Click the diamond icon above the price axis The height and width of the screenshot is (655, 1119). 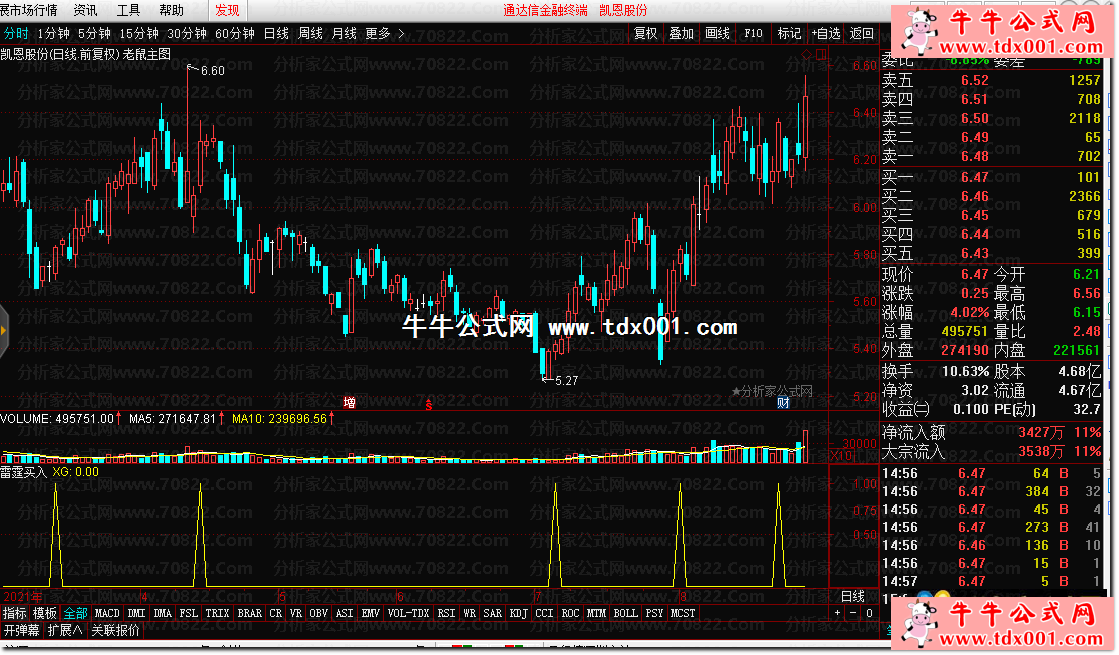point(806,54)
